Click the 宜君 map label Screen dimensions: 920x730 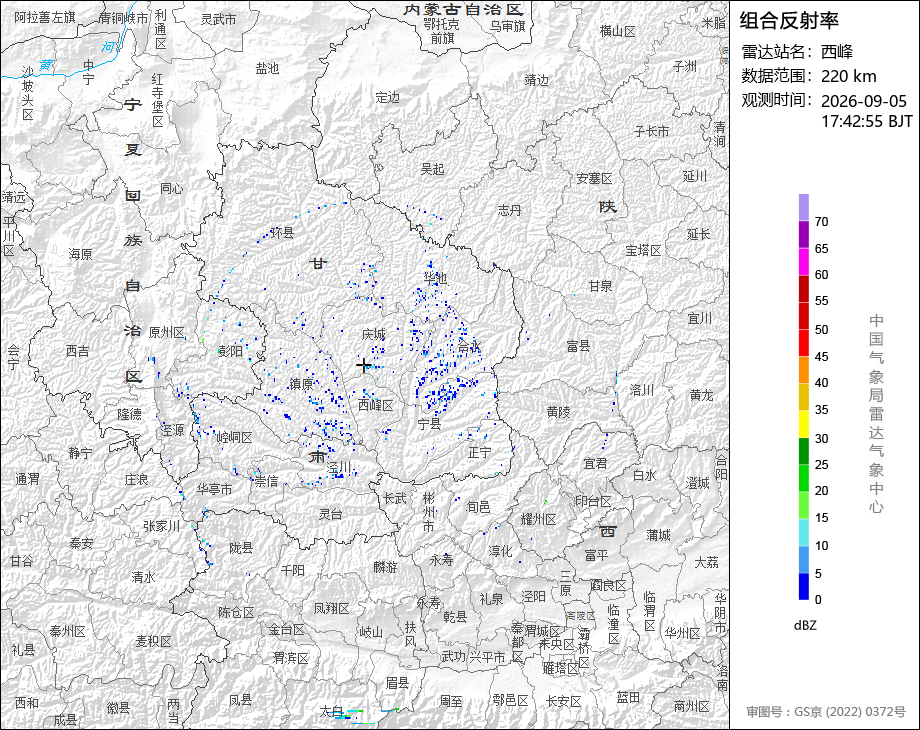point(596,464)
